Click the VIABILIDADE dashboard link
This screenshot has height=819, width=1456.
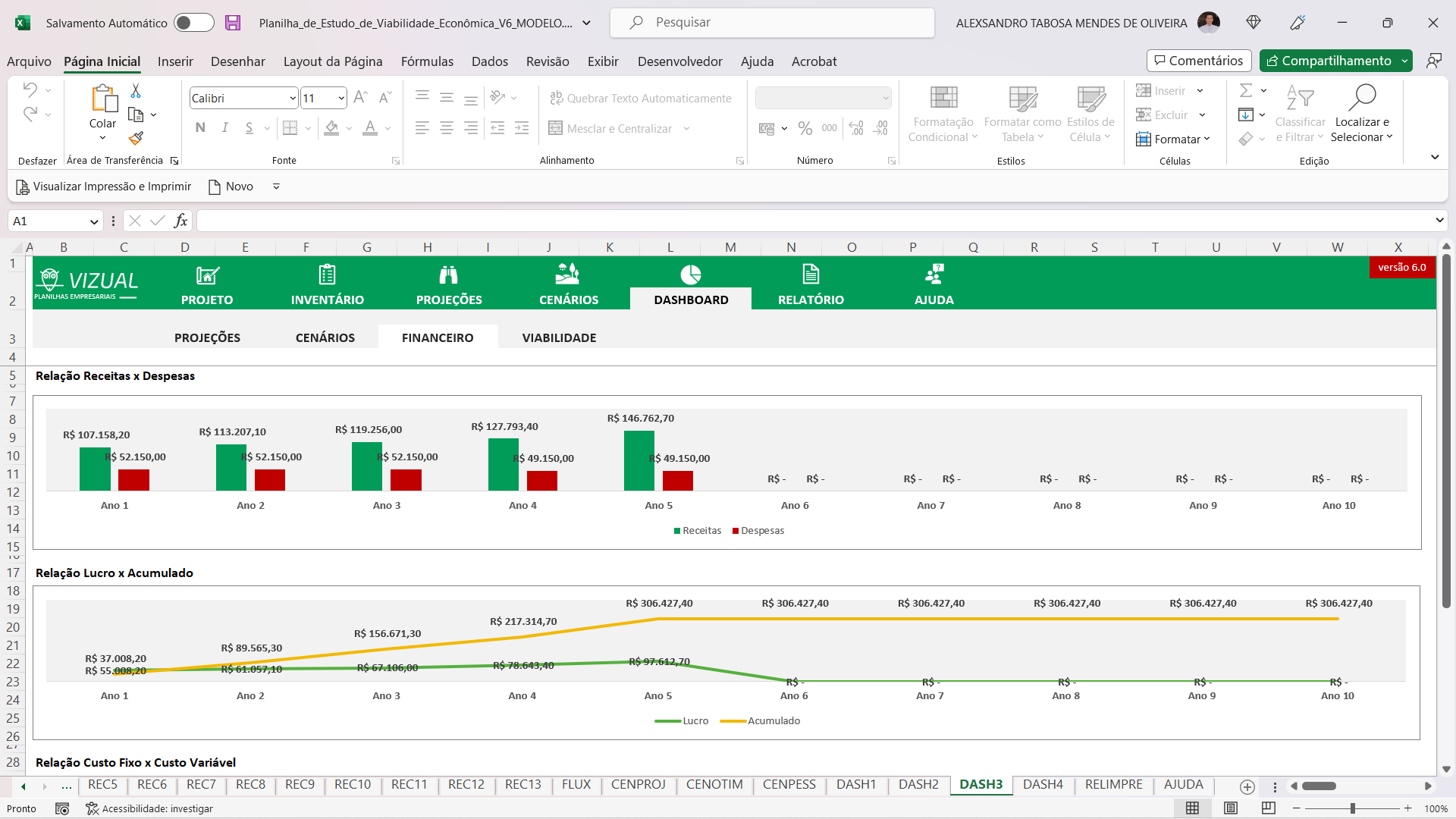pyautogui.click(x=559, y=337)
